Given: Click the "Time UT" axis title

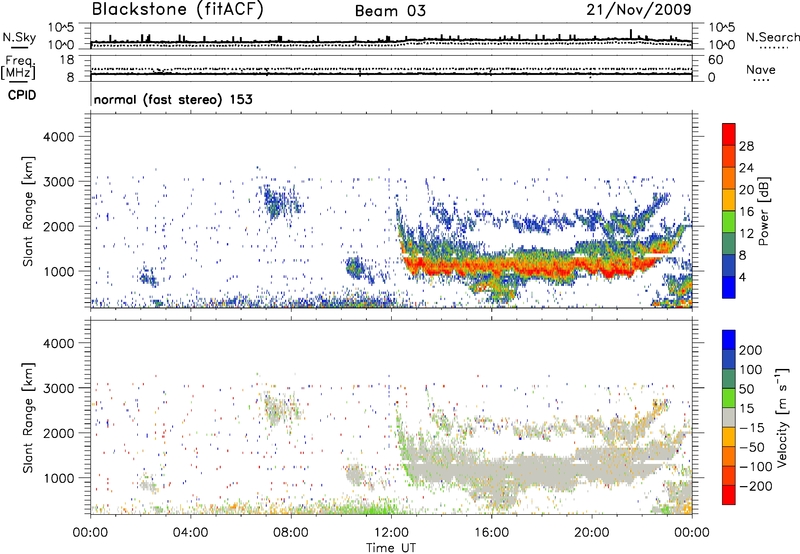Looking at the screenshot, I should pyautogui.click(x=391, y=548).
